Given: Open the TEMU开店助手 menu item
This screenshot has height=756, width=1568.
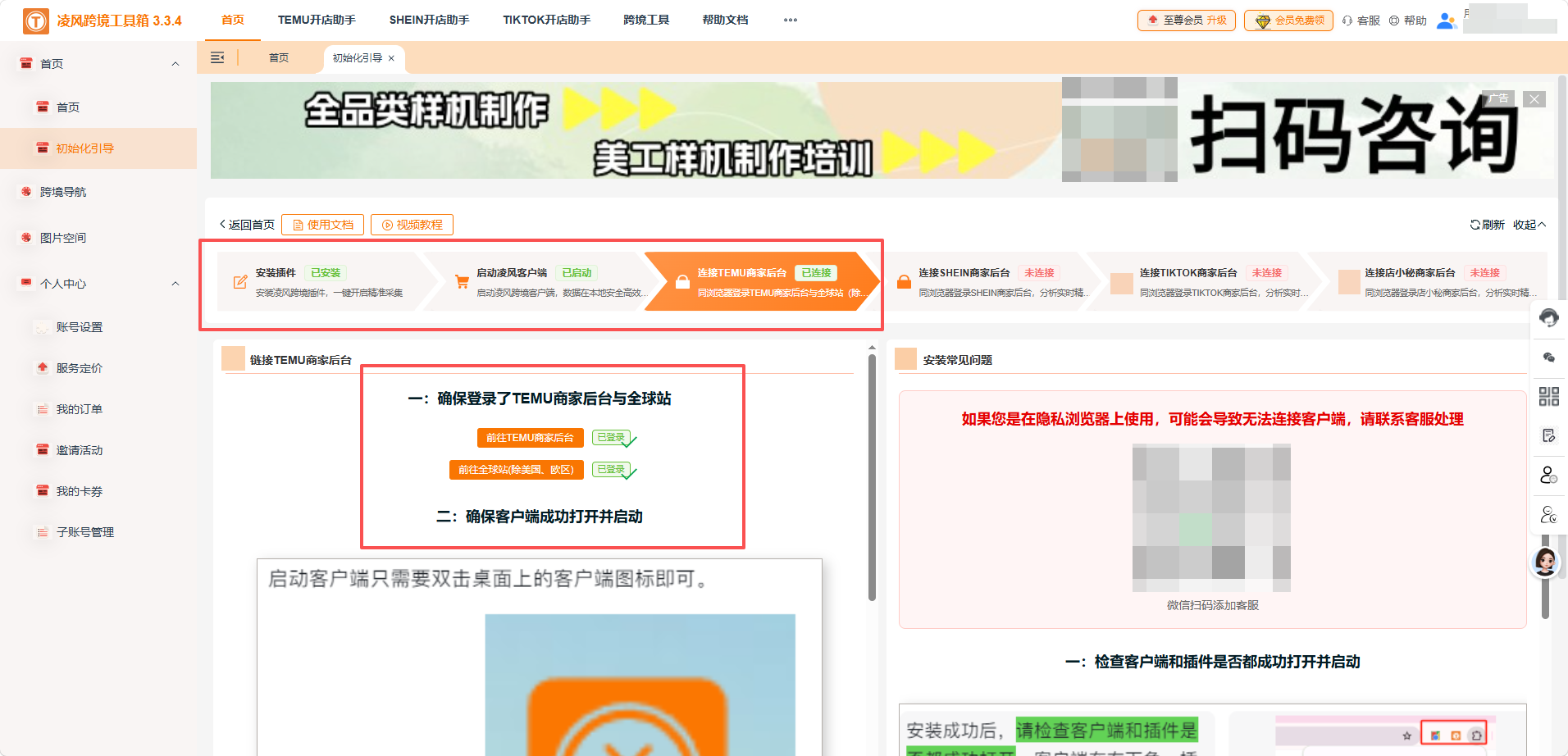Looking at the screenshot, I should click(317, 19).
